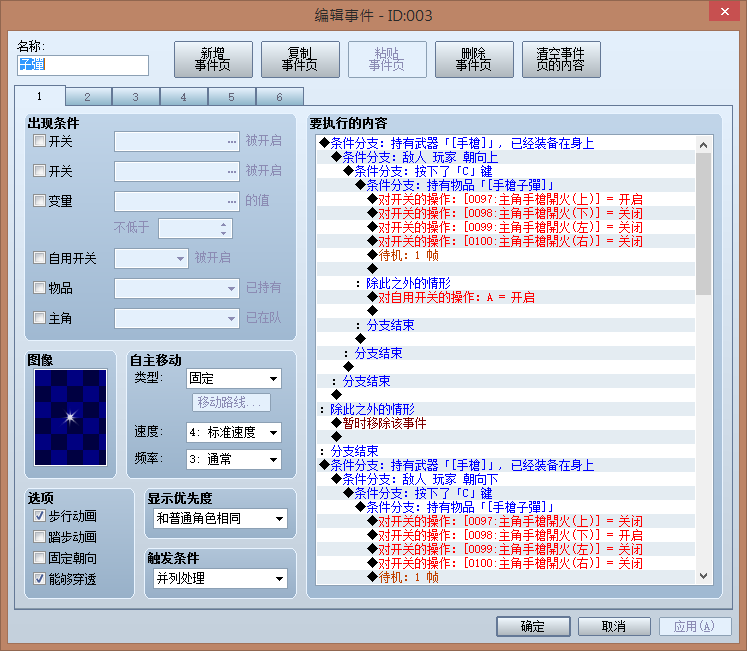The height and width of the screenshot is (651, 747).
Task: Click the first 开关 selection field
Action: pyautogui.click(x=177, y=142)
